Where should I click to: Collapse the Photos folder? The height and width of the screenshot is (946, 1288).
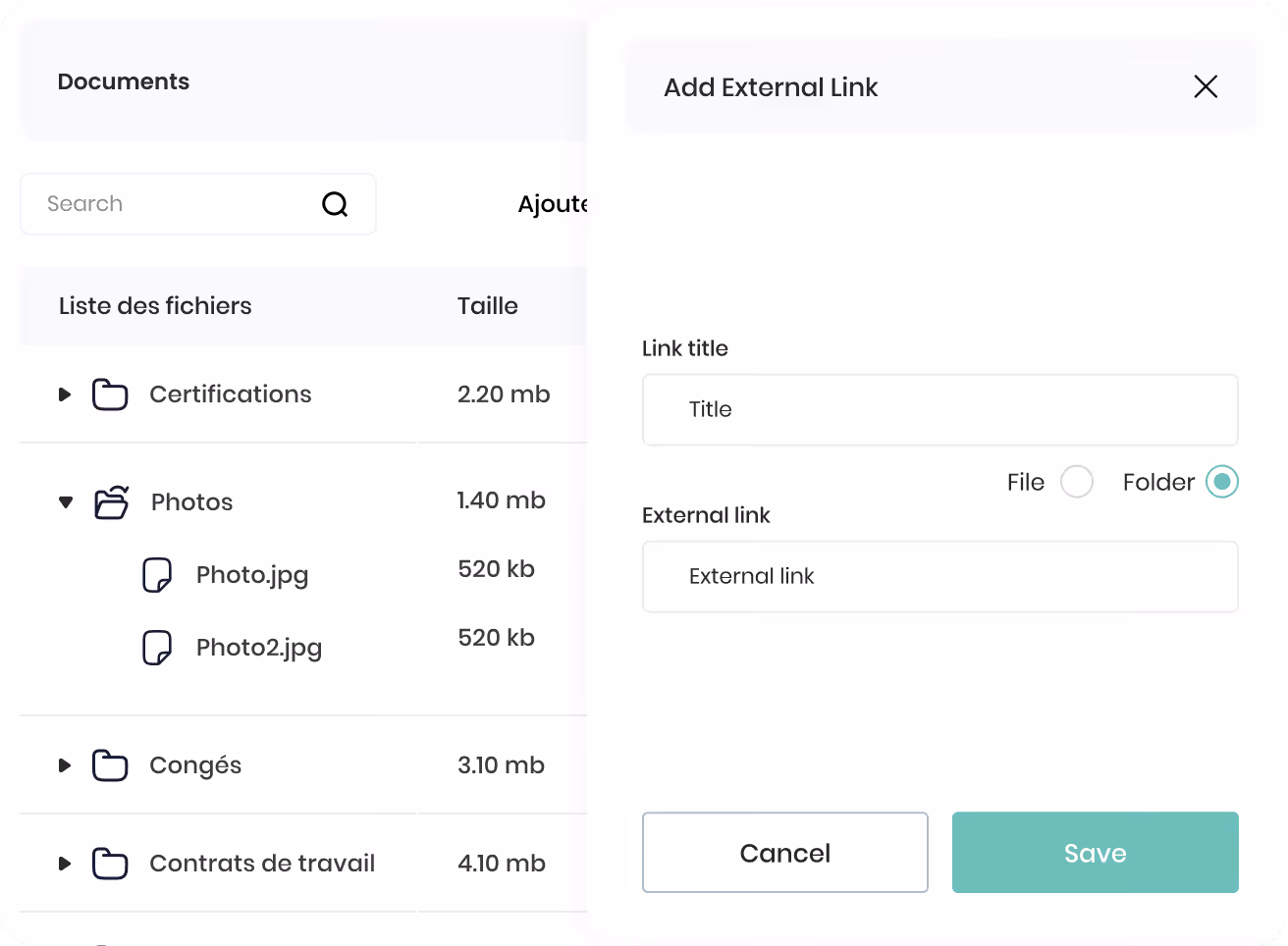point(66,502)
